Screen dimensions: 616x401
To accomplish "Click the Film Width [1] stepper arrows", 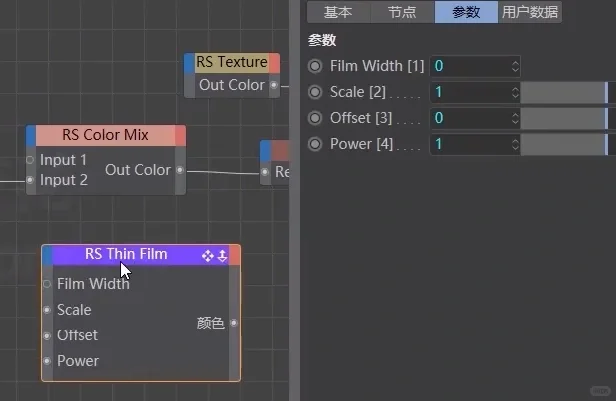I will click(515, 66).
